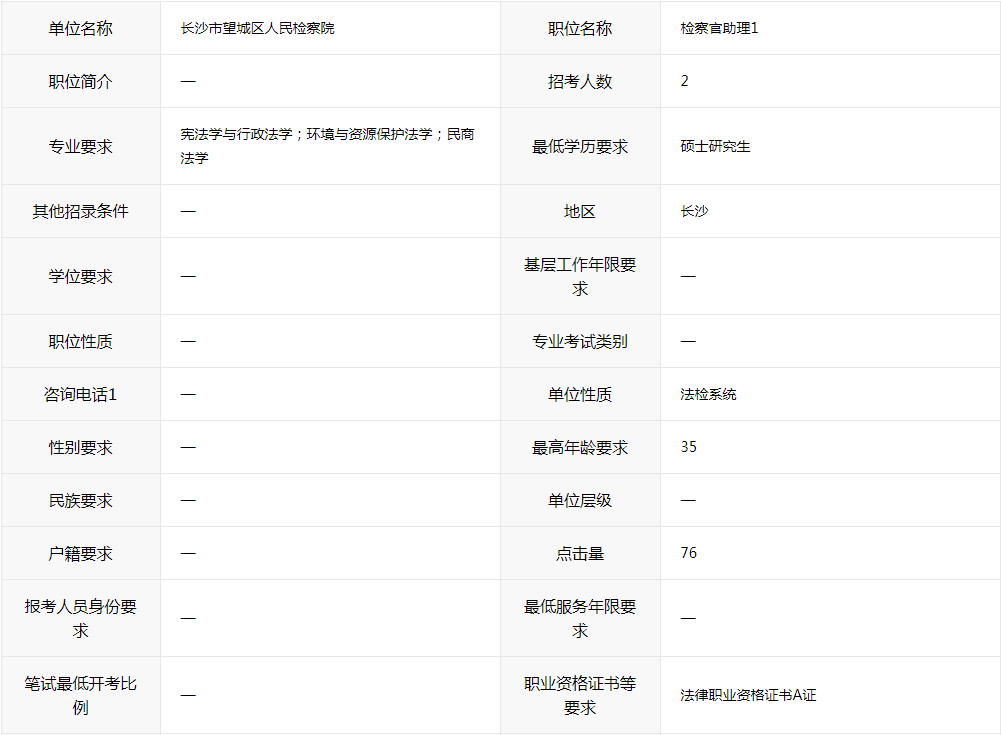1001x735 pixels.
Task: Click the 地区 label
Action: coord(580,211)
